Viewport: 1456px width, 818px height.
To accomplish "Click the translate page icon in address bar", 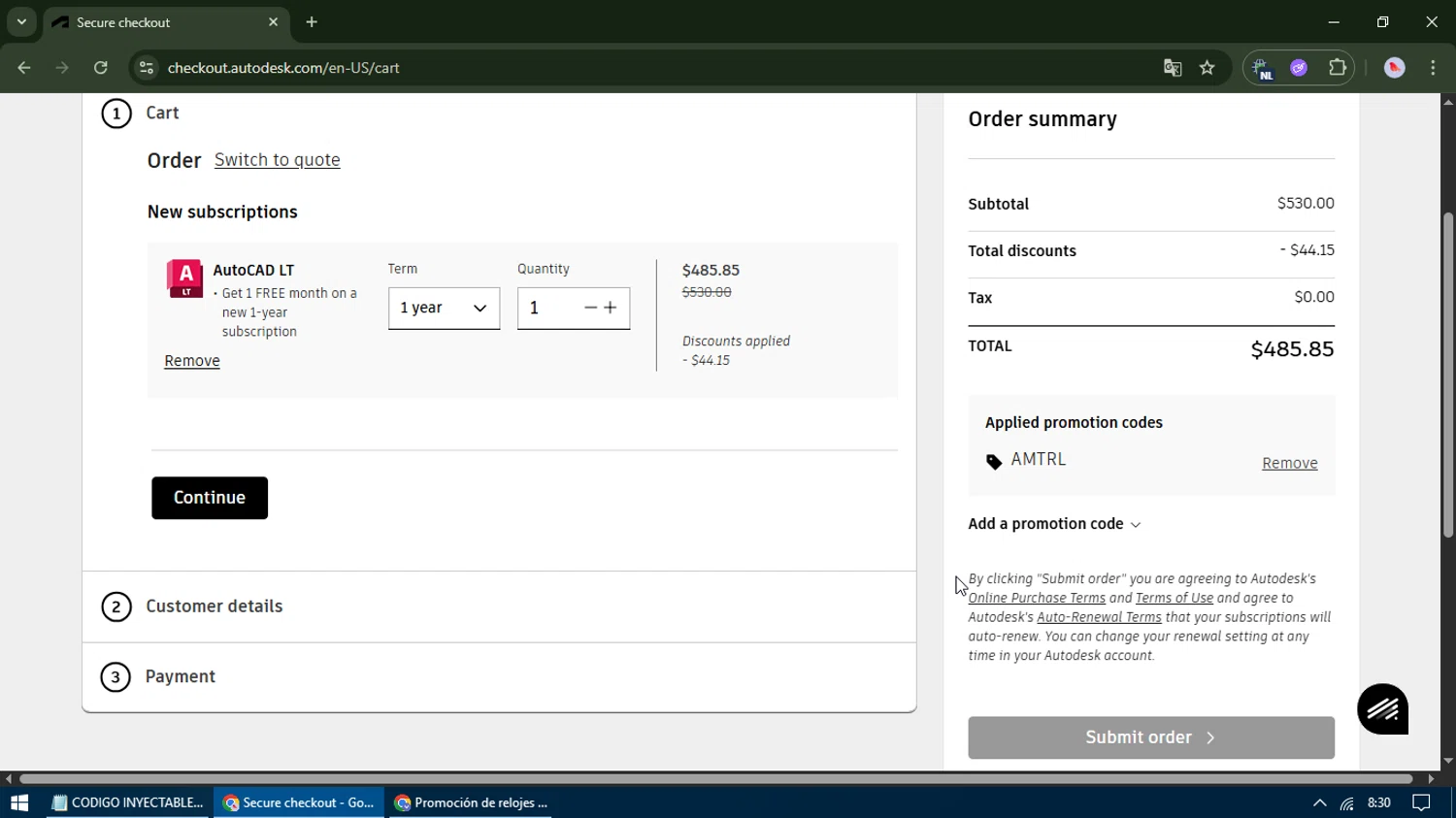I will tap(1173, 68).
